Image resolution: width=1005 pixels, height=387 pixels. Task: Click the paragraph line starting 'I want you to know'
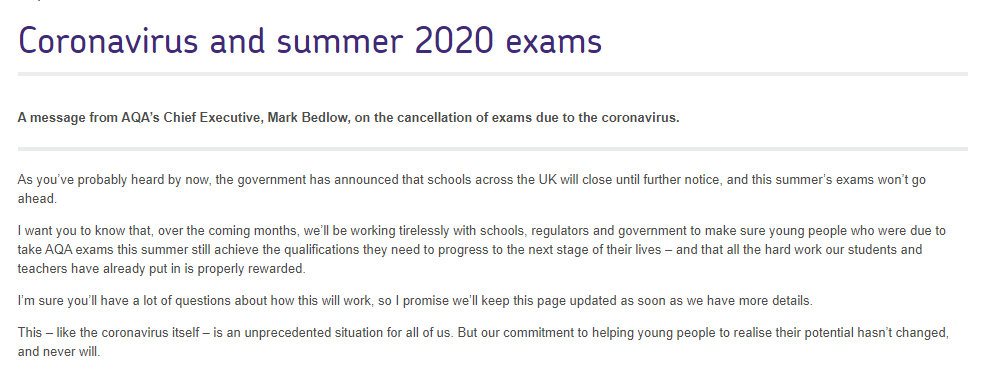point(481,231)
